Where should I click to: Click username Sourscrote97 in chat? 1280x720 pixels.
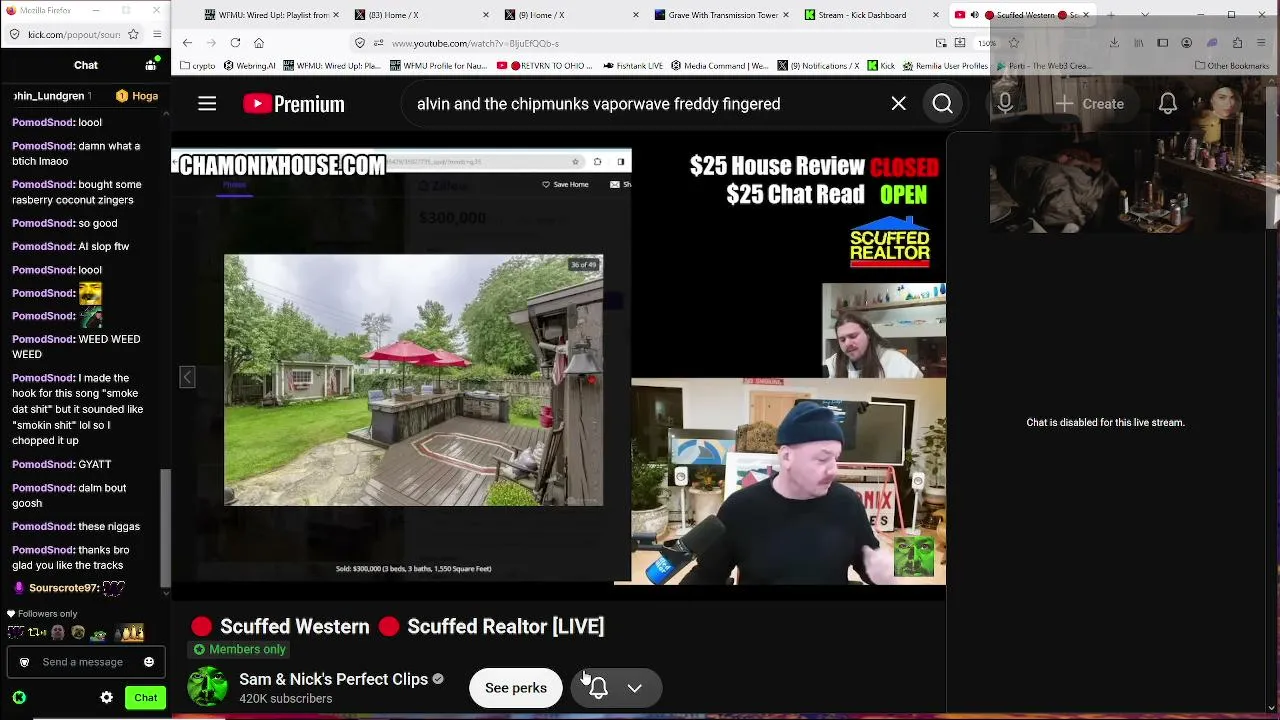(x=62, y=588)
